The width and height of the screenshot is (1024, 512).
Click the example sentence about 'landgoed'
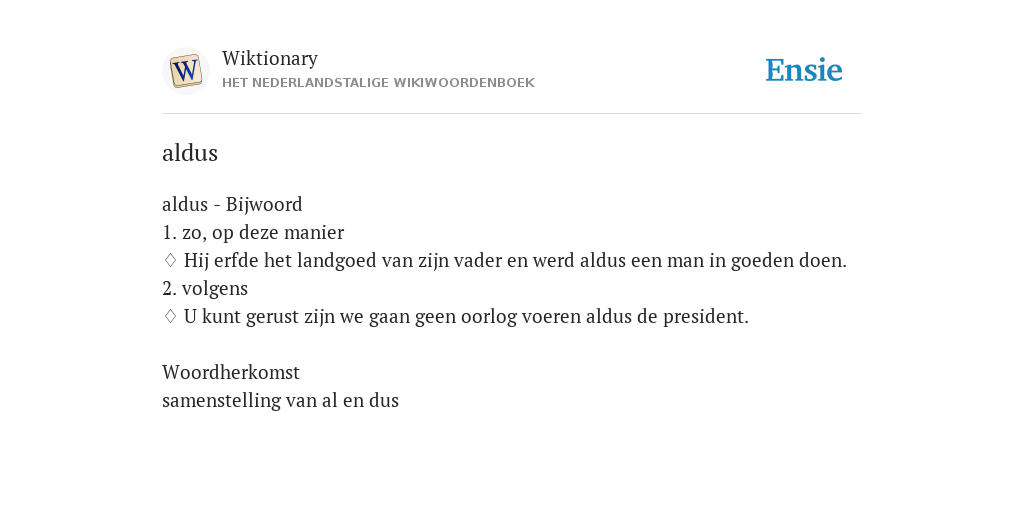[515, 261]
